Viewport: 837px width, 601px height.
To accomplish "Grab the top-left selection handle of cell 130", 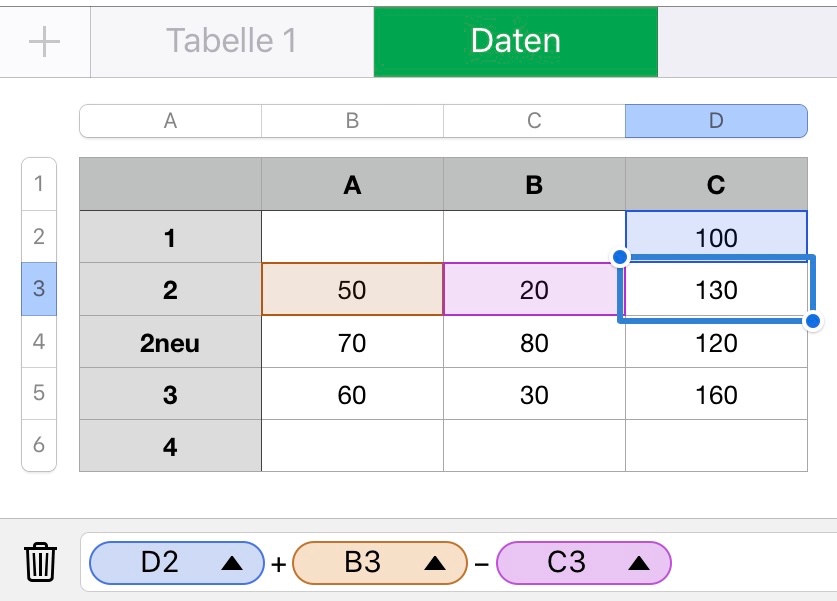I will (x=620, y=258).
